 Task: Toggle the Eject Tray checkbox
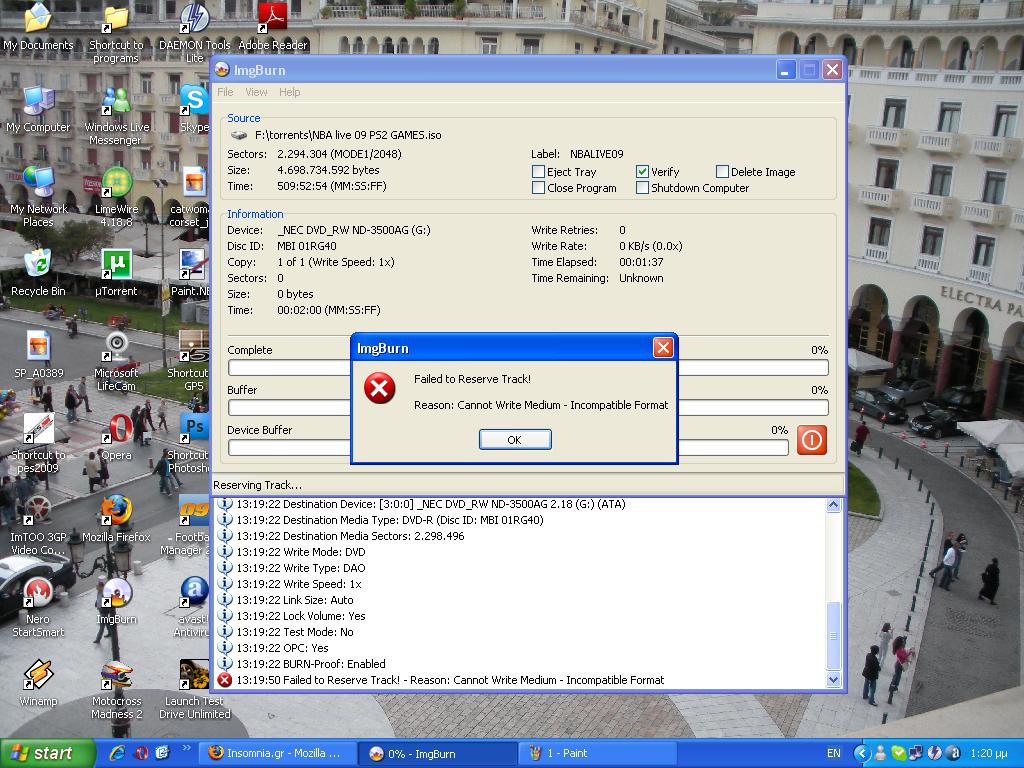pos(538,172)
